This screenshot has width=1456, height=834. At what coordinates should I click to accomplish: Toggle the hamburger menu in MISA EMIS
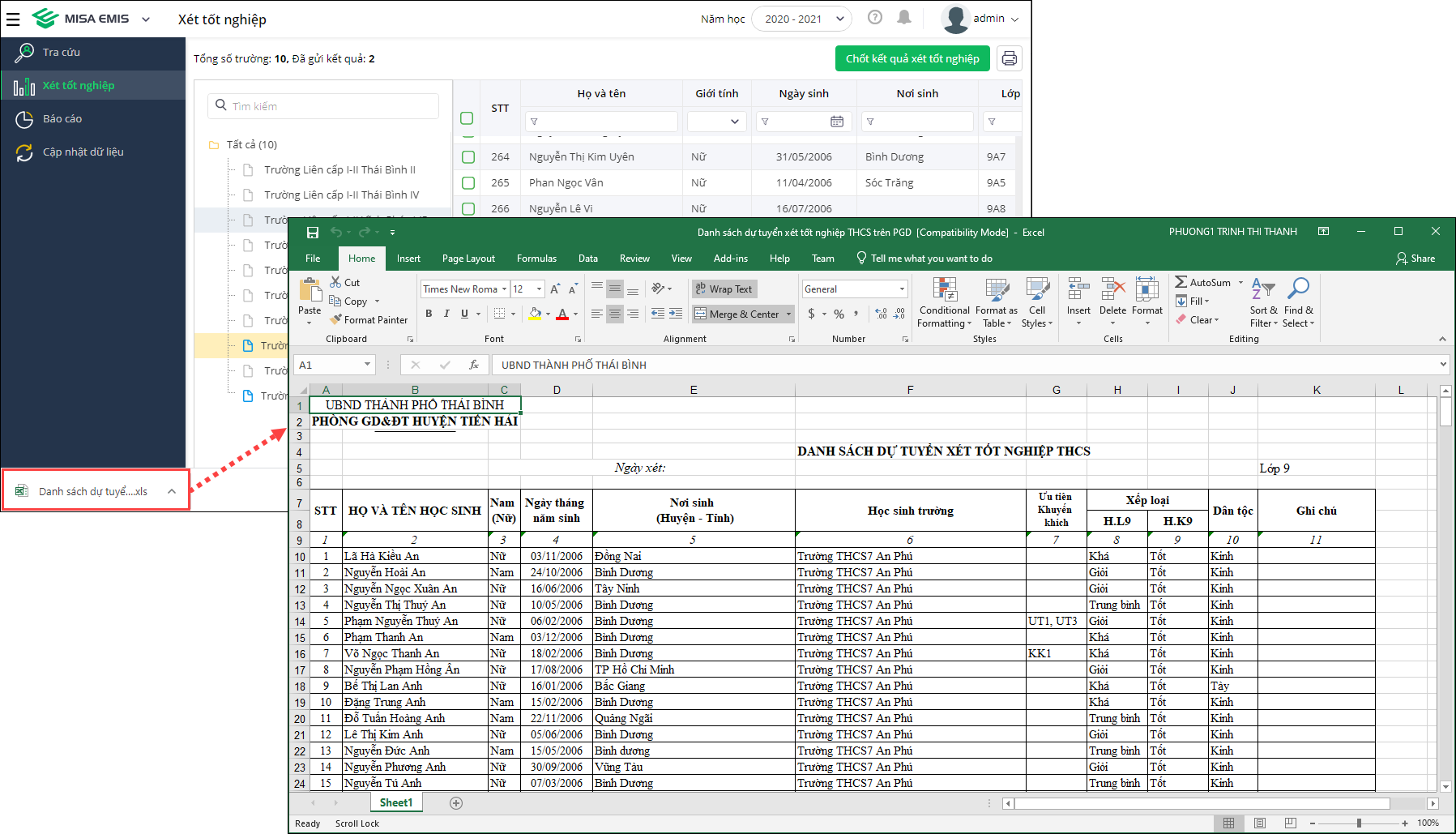pyautogui.click(x=13, y=19)
